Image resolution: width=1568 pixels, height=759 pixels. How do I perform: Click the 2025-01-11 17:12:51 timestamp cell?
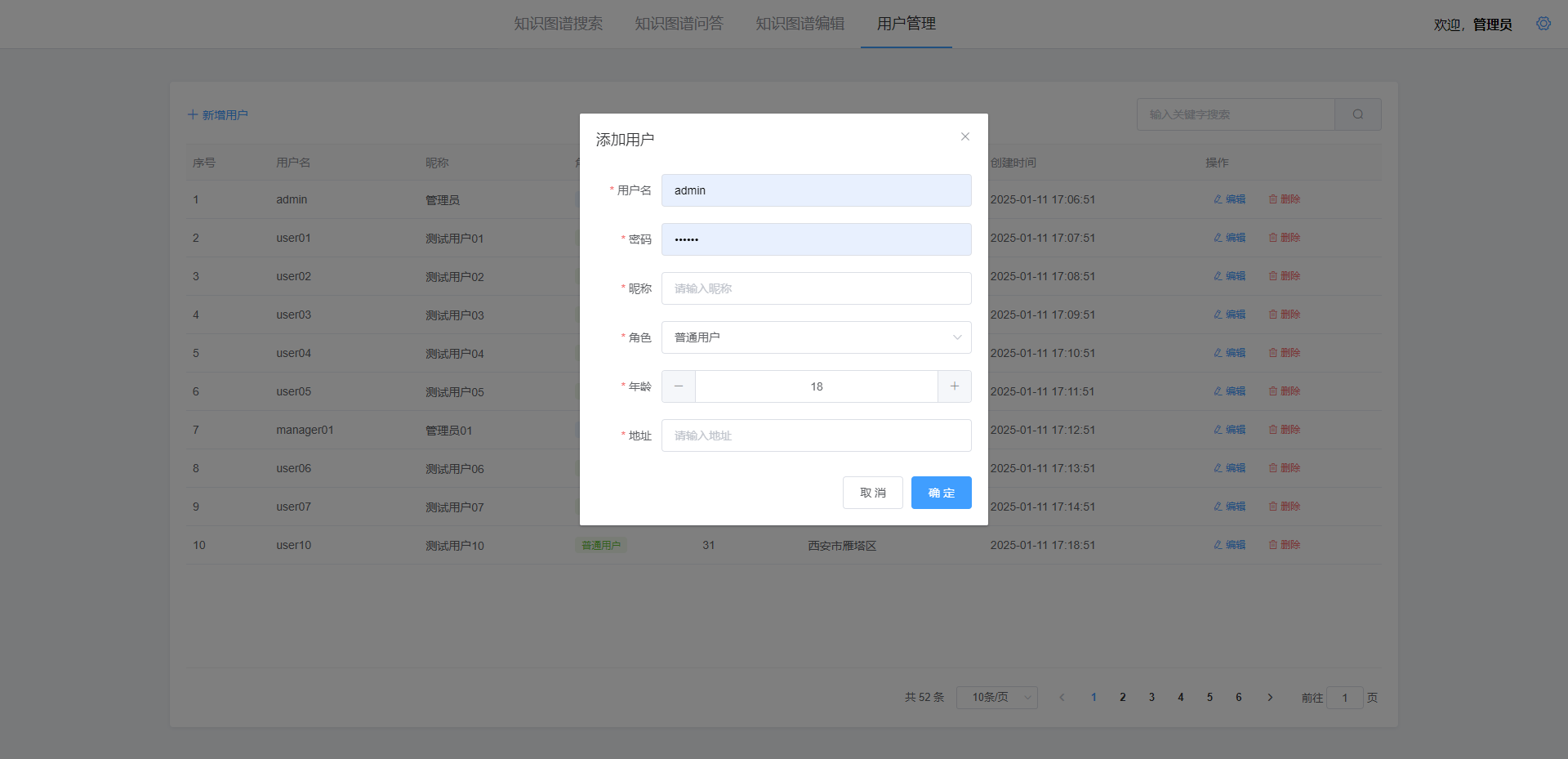pos(1043,430)
